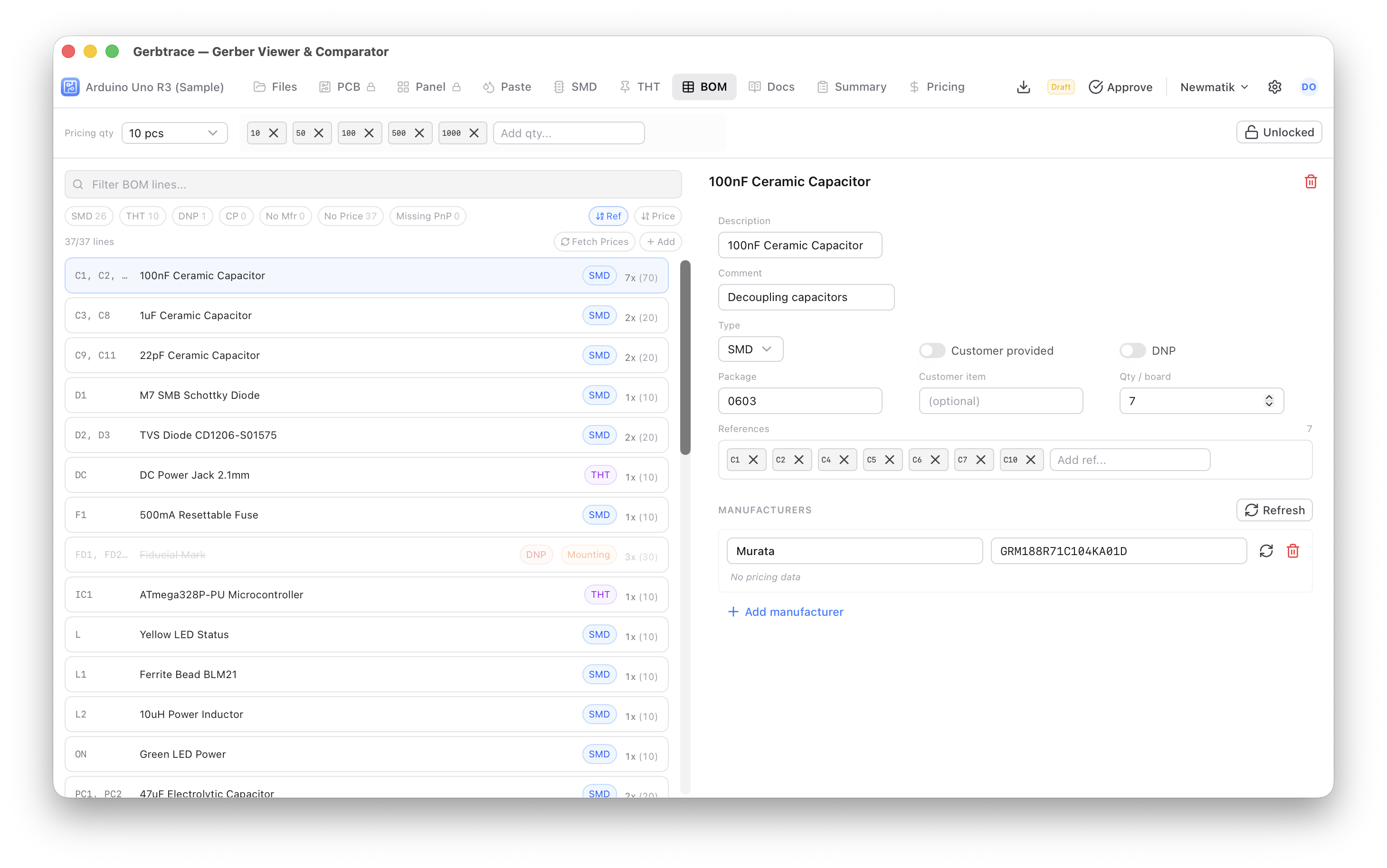Viewport: 1387px width, 868px height.
Task: Open the Summary tab
Action: pyautogui.click(x=852, y=87)
